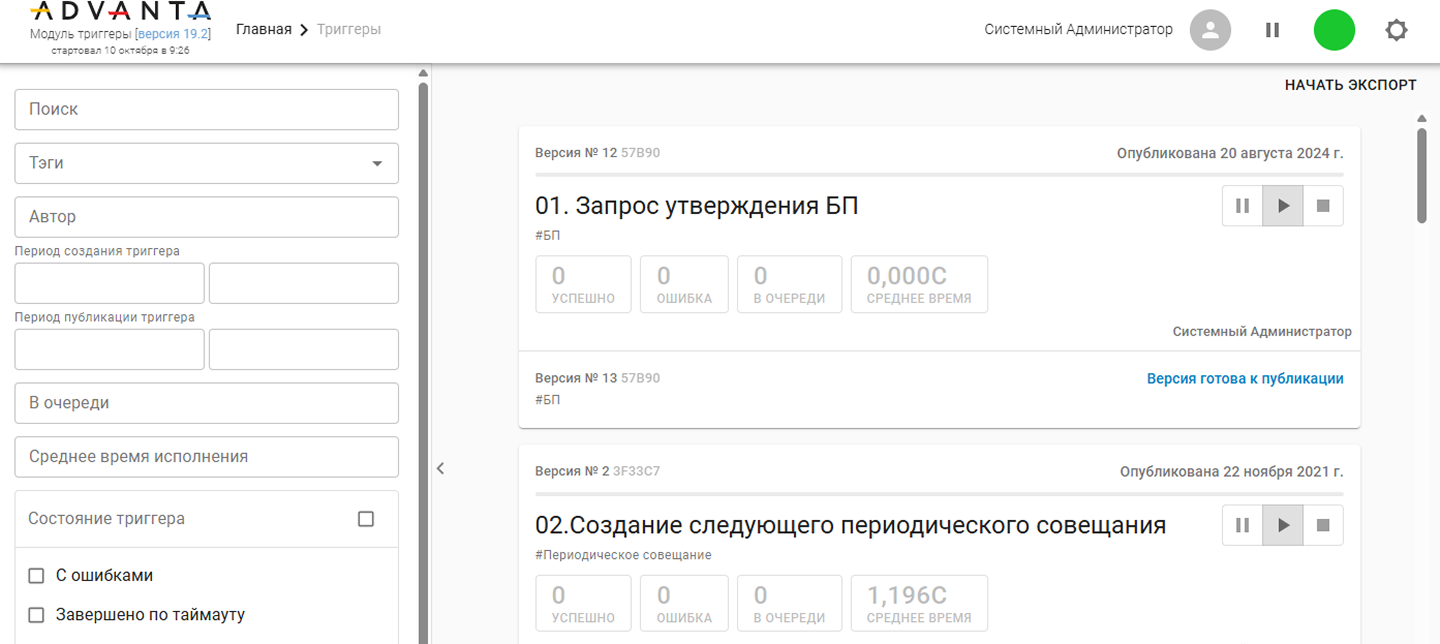Pause the module using header pause icon
This screenshot has height=644, width=1440.
pos(1272,30)
